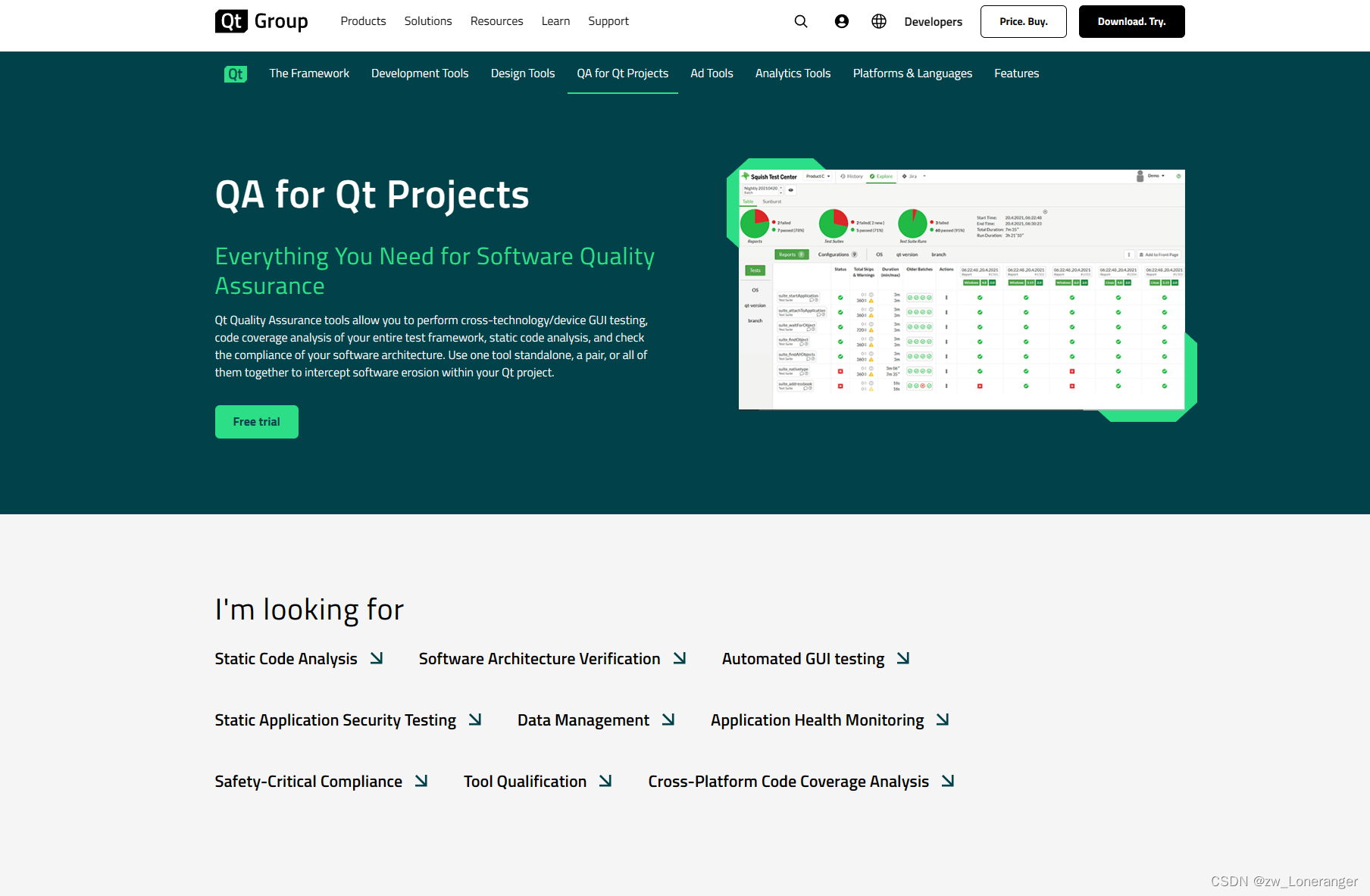Viewport: 1370px width, 896px height.
Task: Click arrow icon next to Data Management
Action: pos(668,720)
